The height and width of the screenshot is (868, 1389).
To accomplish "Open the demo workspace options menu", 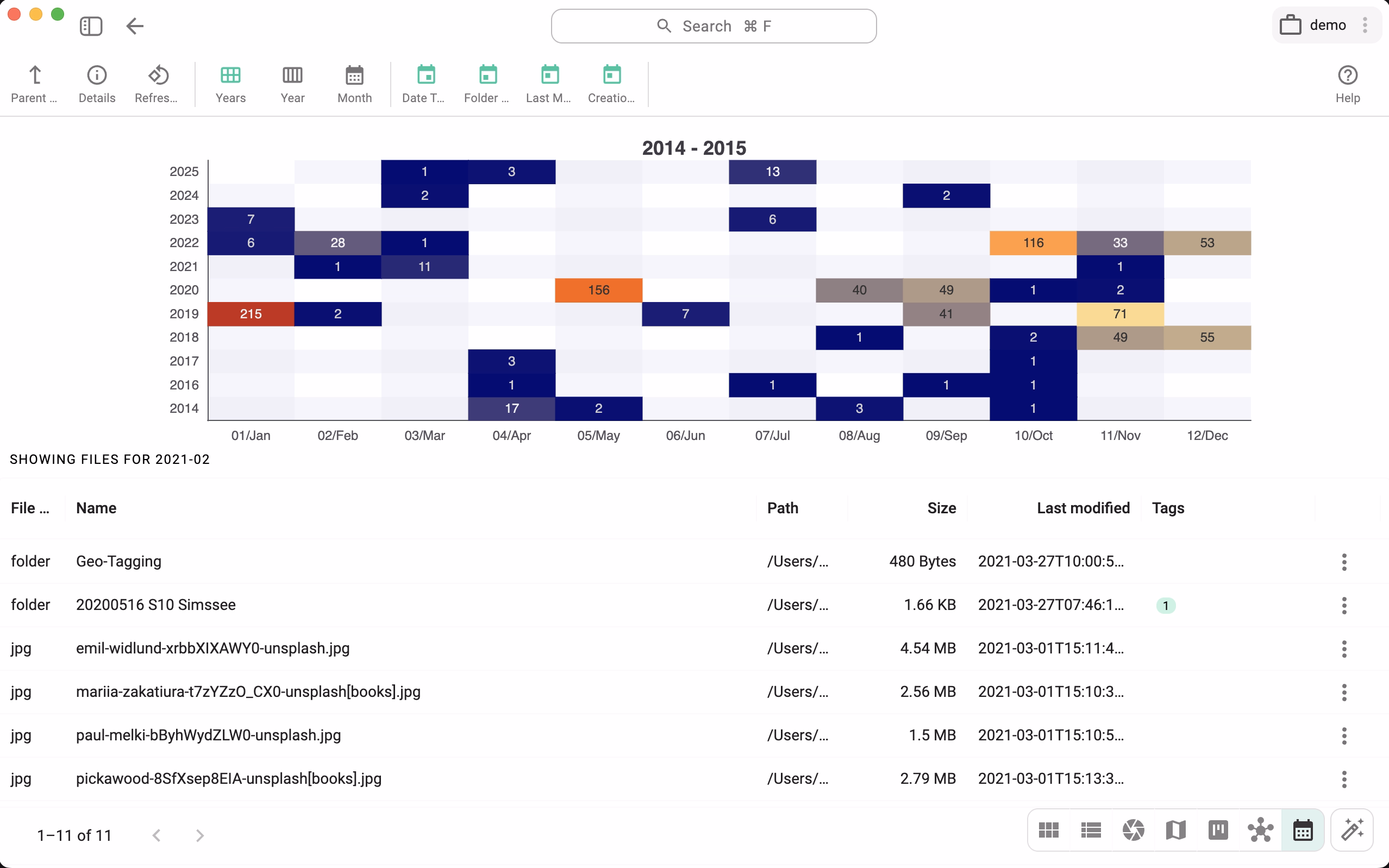I will click(1366, 26).
